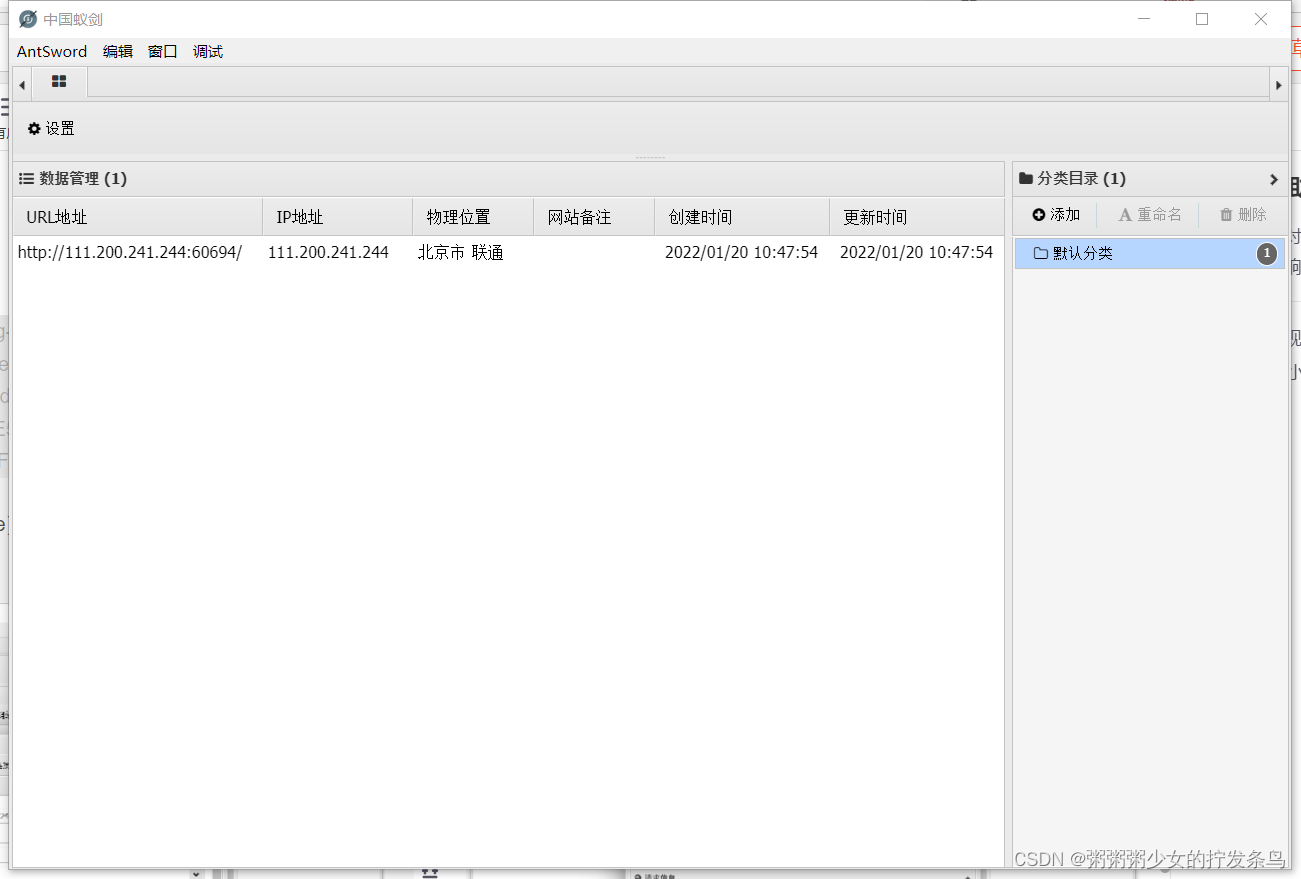Image resolution: width=1301 pixels, height=879 pixels.
Task: Click the 分类目录 folder icon
Action: [x=1026, y=179]
